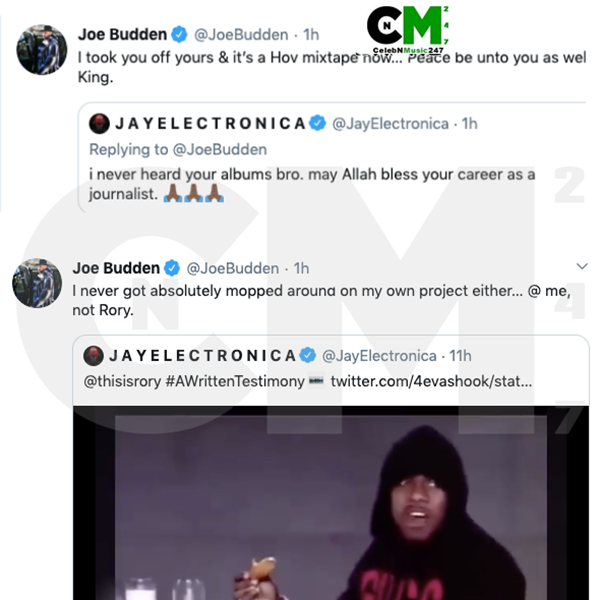Open the #AWrittenTestimony hashtag
Viewport: 600px width, 600px height.
click(235, 382)
